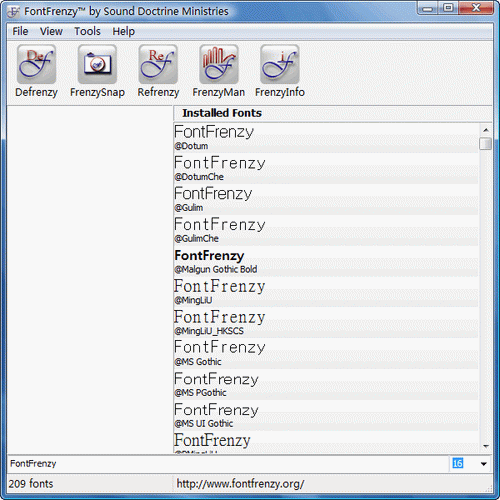Select the @Dotum font entry

click(326, 138)
